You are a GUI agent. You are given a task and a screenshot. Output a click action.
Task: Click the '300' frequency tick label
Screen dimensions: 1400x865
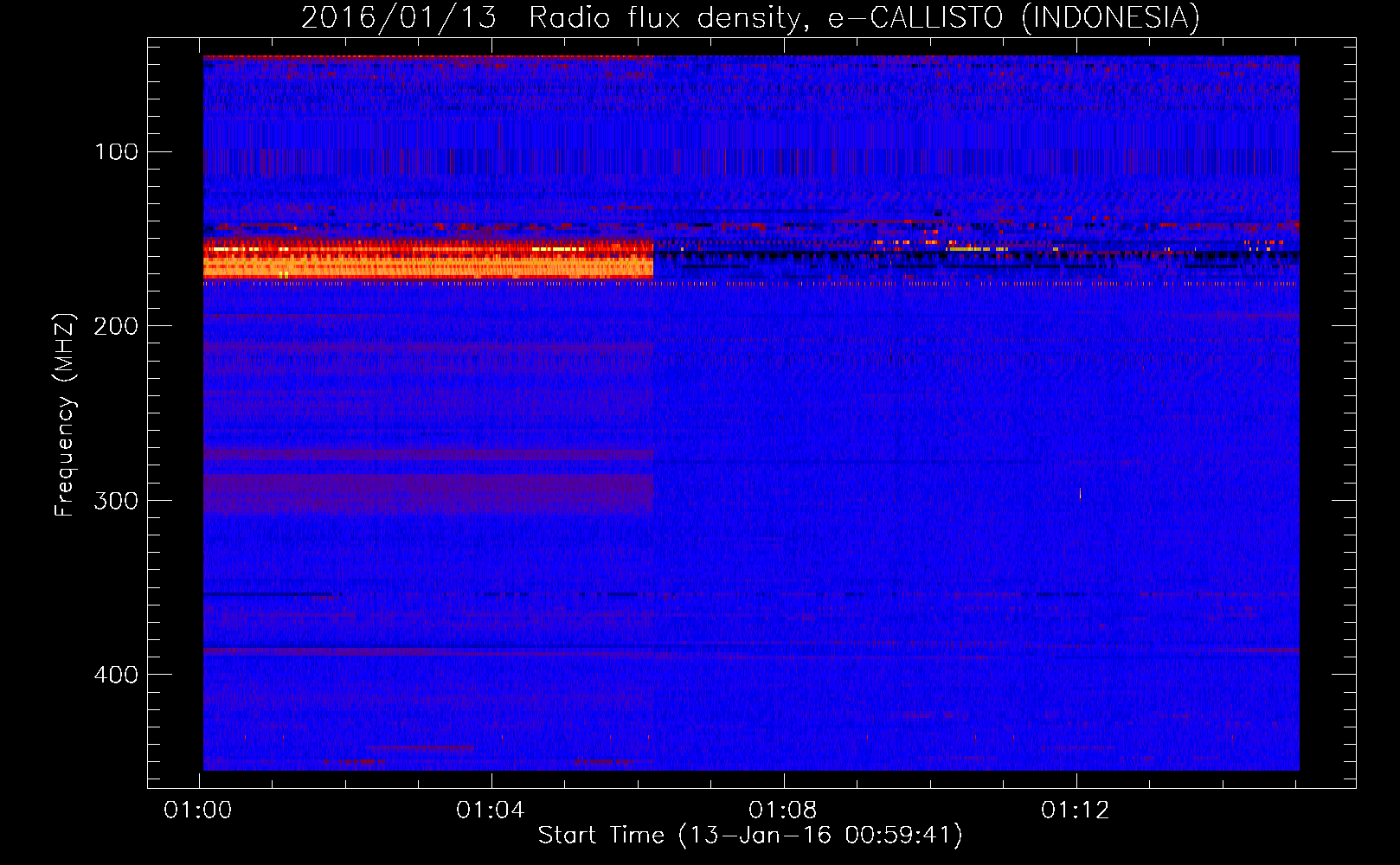pyautogui.click(x=116, y=501)
